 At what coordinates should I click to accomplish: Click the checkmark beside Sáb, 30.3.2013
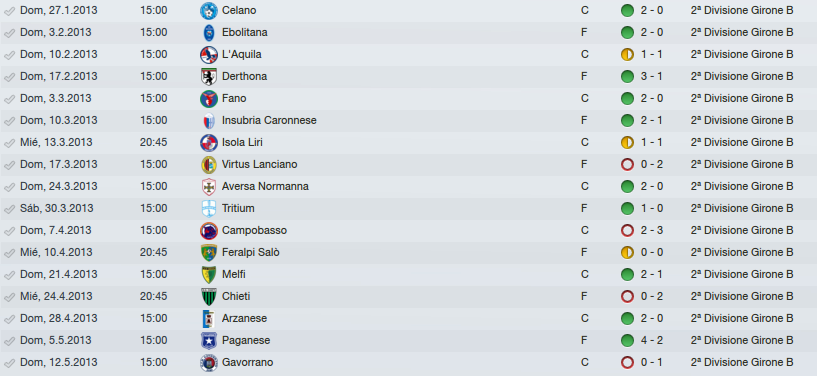click(x=9, y=209)
